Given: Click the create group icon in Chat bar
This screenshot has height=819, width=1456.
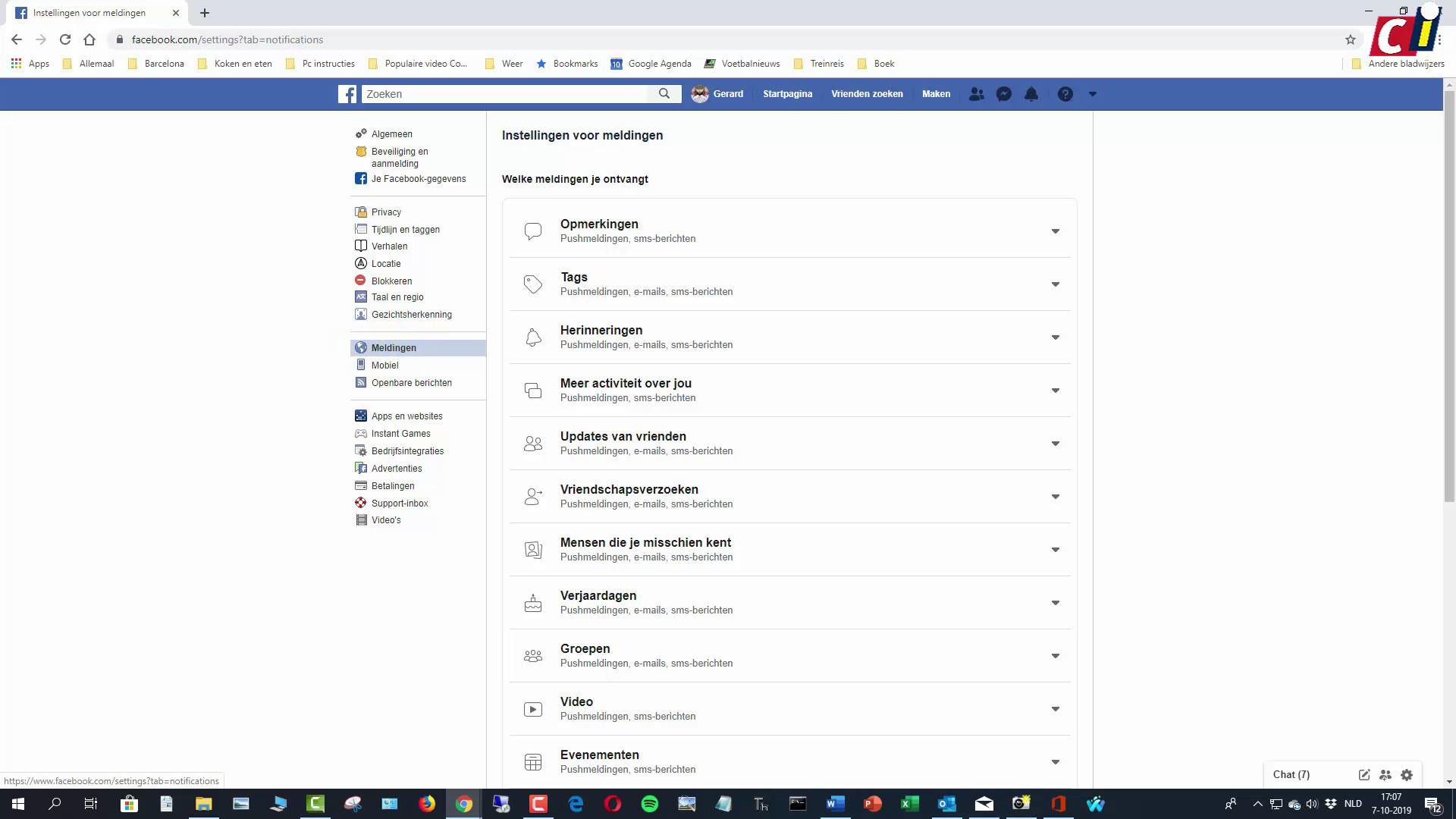Looking at the screenshot, I should [1385, 774].
